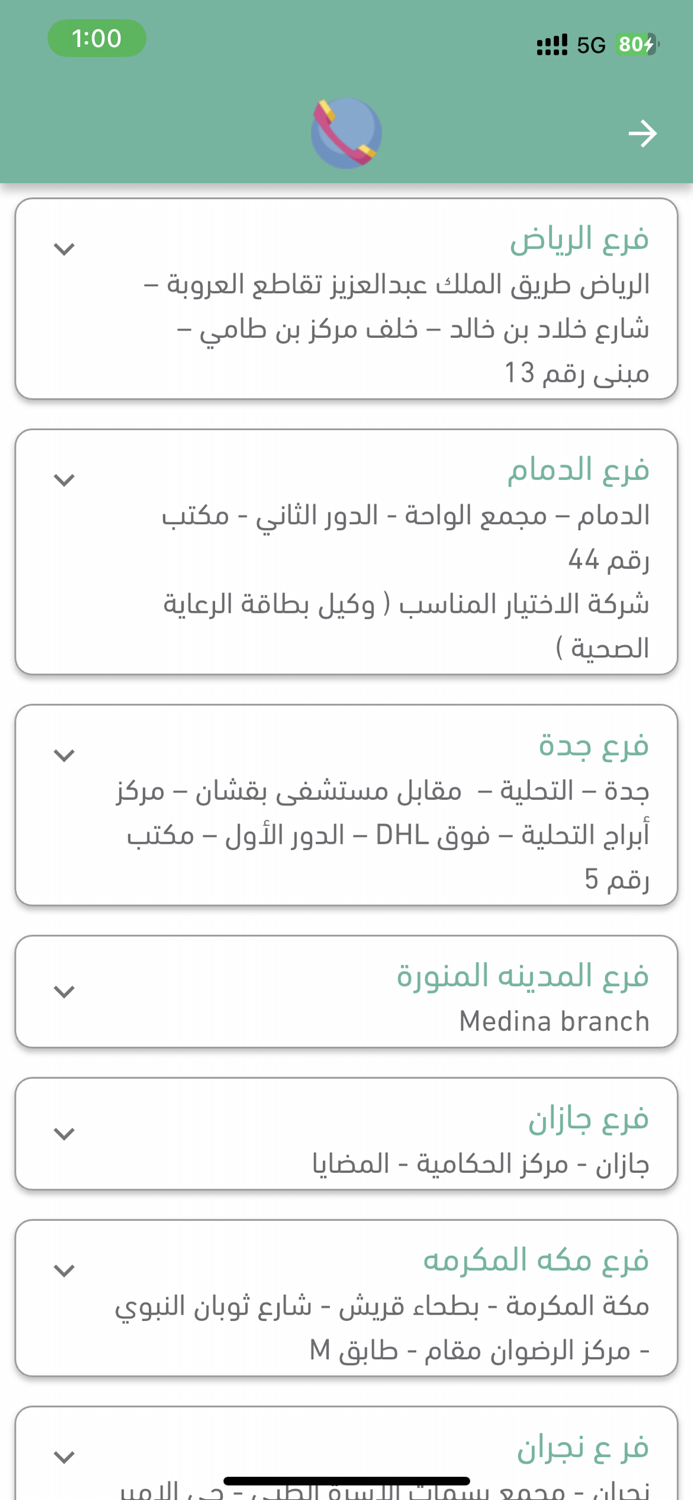Image resolution: width=693 pixels, height=1500 pixels.
Task: Tap the white forward arrow in the header
Action: pos(643,131)
